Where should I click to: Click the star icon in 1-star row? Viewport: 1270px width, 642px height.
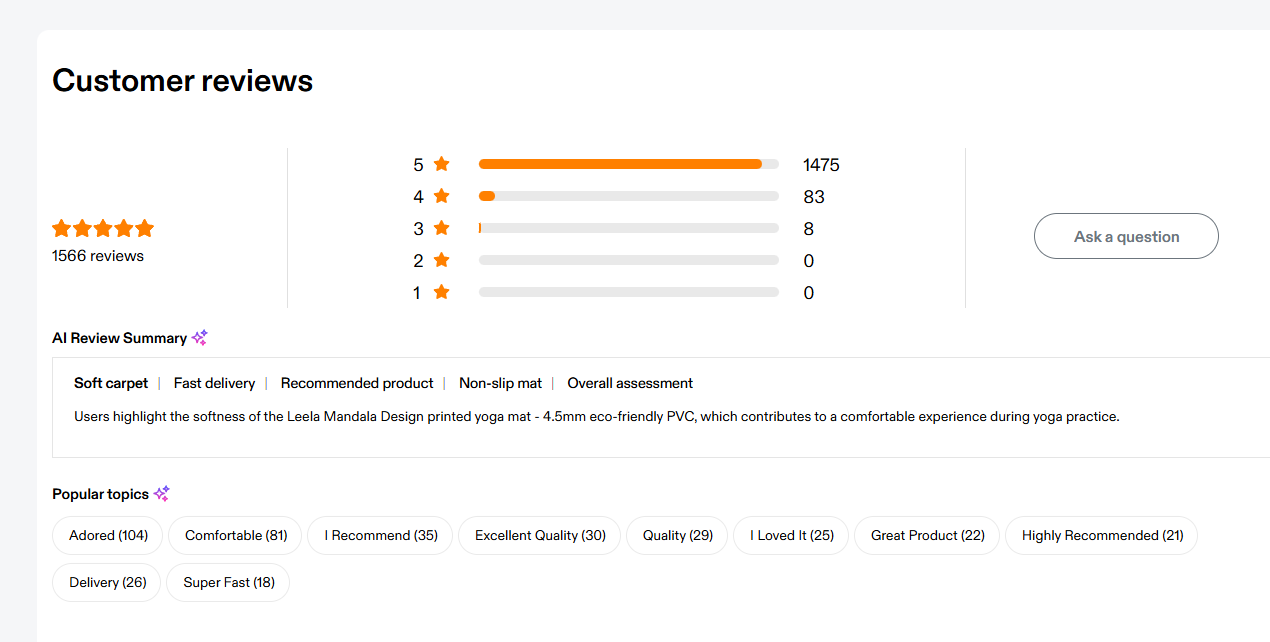pyautogui.click(x=441, y=293)
